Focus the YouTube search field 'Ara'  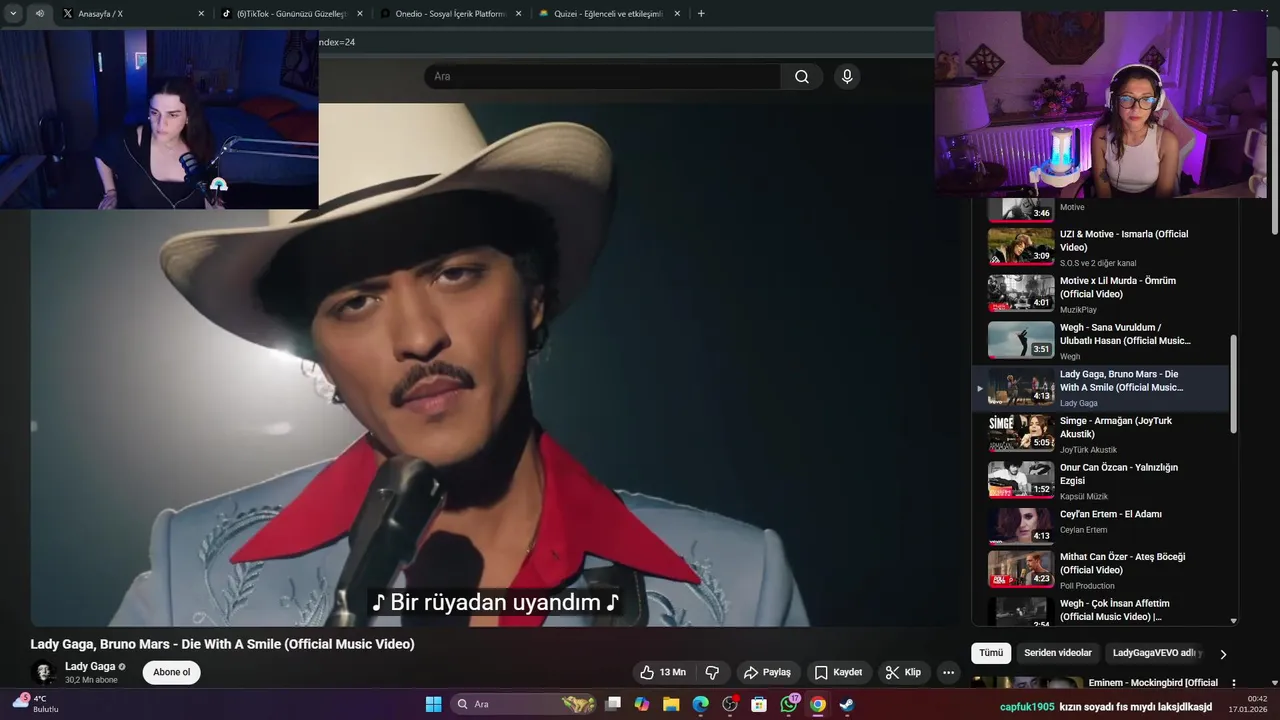603,77
